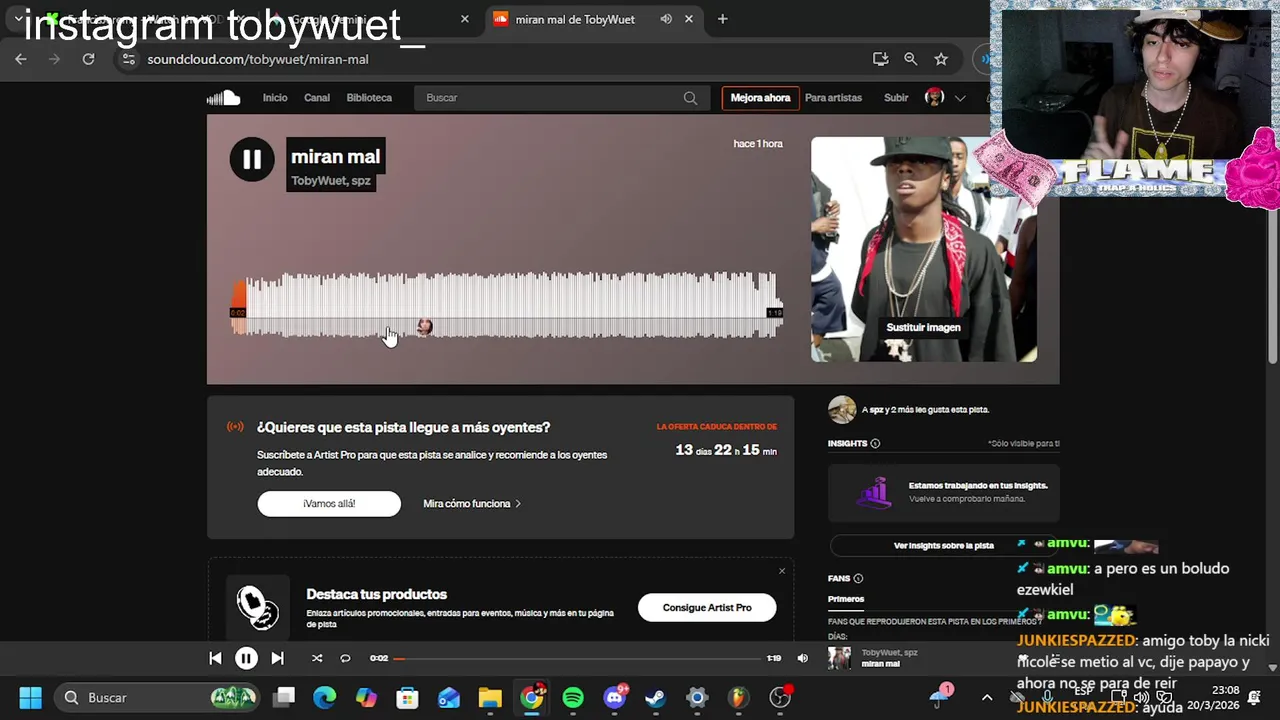
Task: Open the FANS info icon
Action: click(x=858, y=578)
